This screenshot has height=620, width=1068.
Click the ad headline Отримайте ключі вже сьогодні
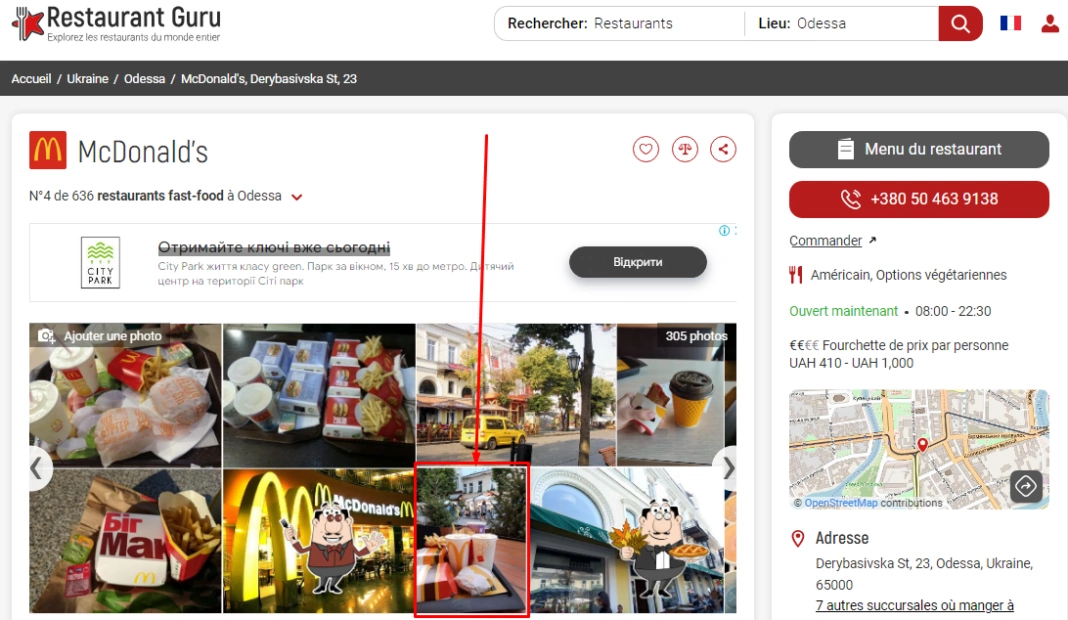coord(274,247)
